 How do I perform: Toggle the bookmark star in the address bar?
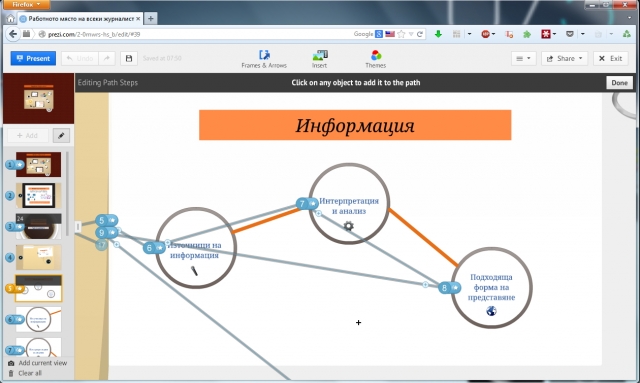tap(402, 34)
